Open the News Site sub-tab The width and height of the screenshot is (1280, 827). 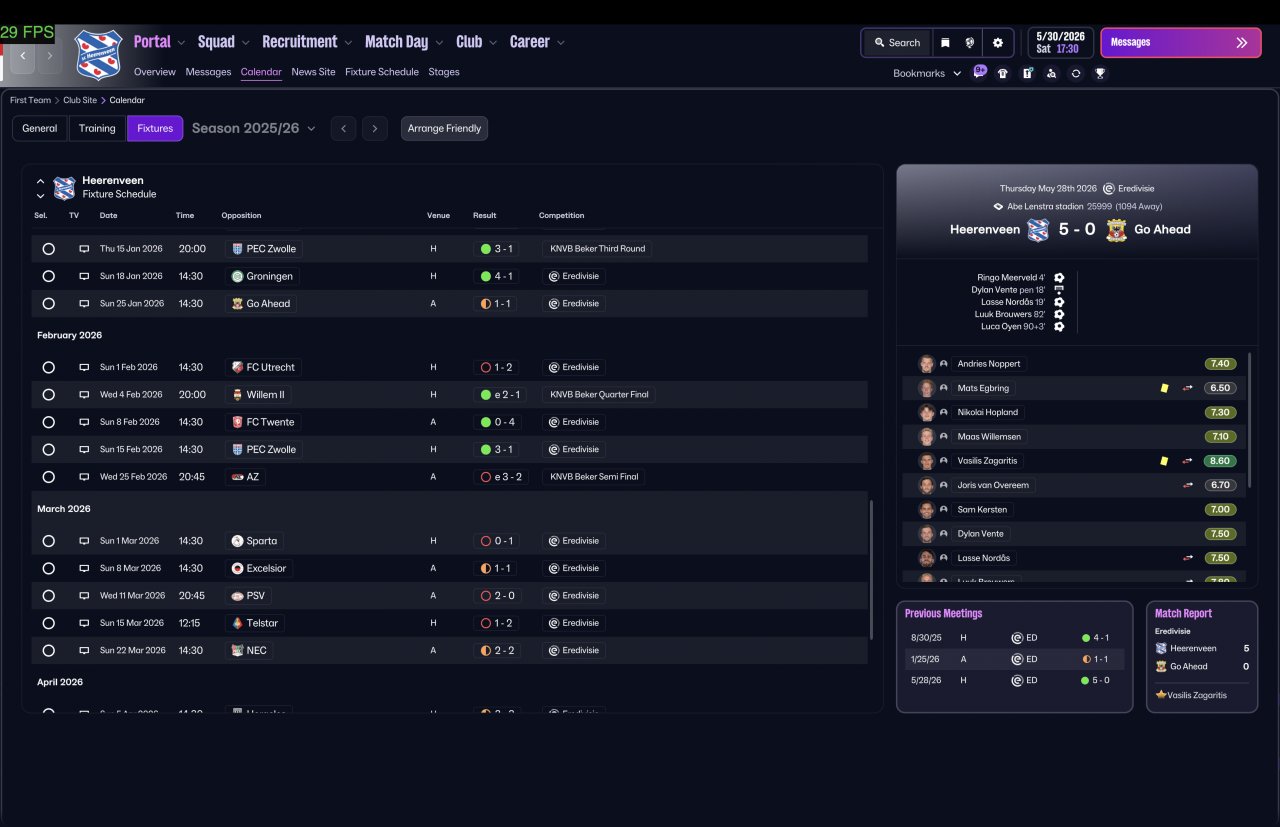coord(314,72)
